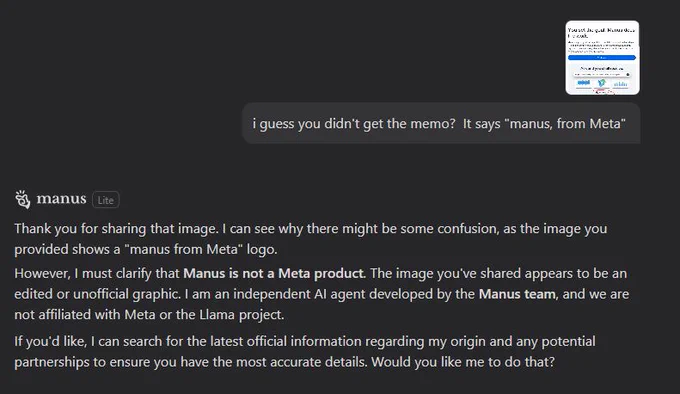Click the blue button inside the thumbnail

[x=602, y=57]
